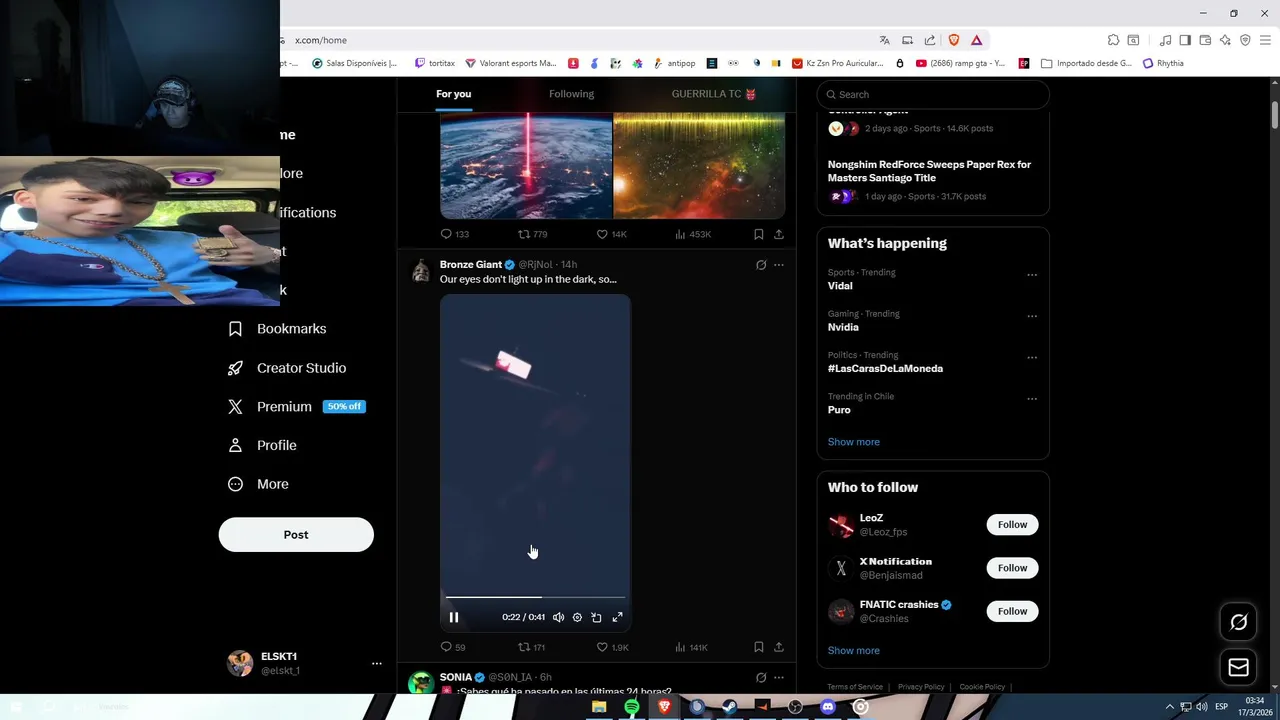Open options for Vidal trend
This screenshot has height=720, width=1280.
(x=1032, y=275)
